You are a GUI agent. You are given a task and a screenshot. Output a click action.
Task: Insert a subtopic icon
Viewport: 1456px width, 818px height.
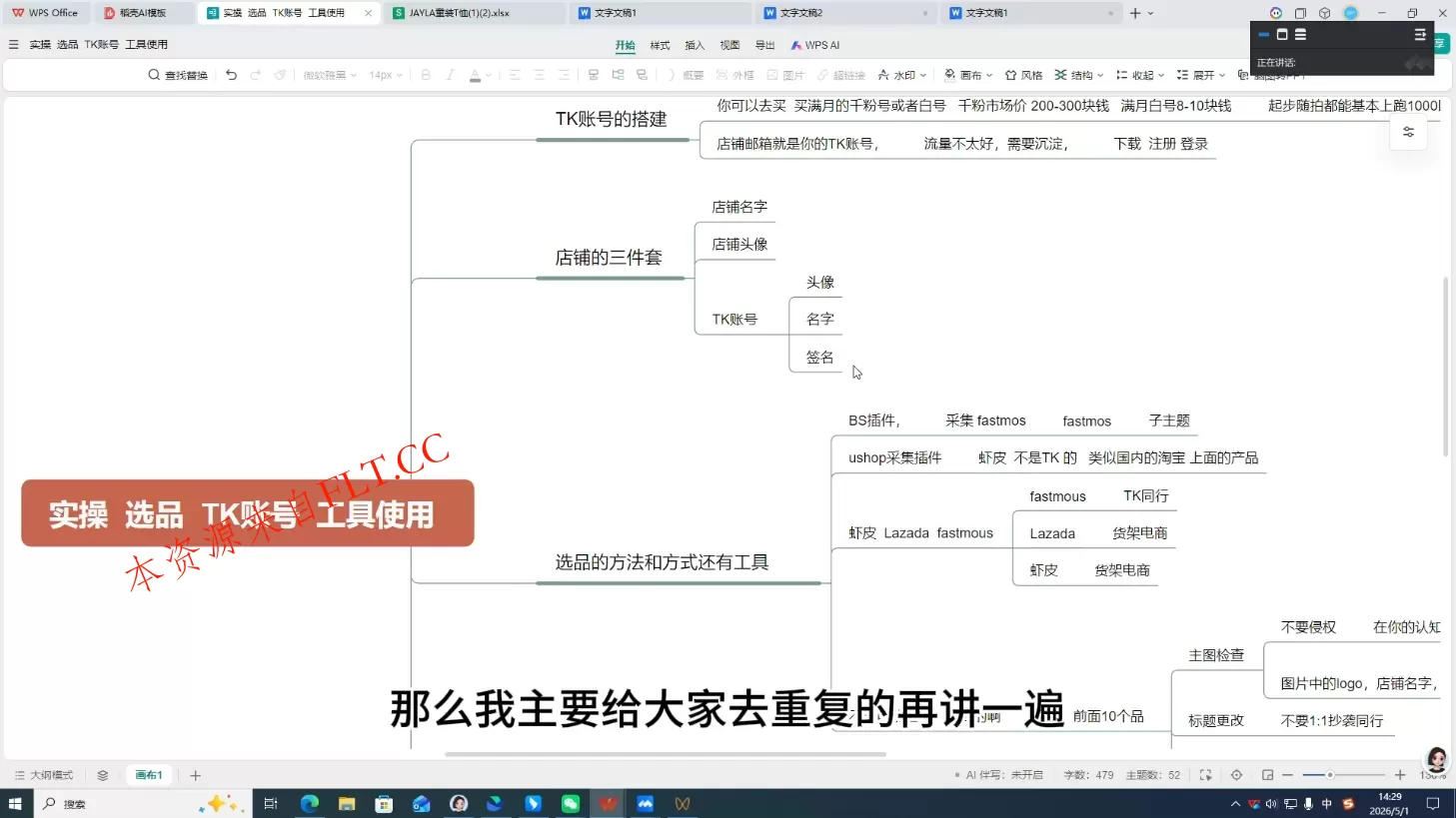618,75
